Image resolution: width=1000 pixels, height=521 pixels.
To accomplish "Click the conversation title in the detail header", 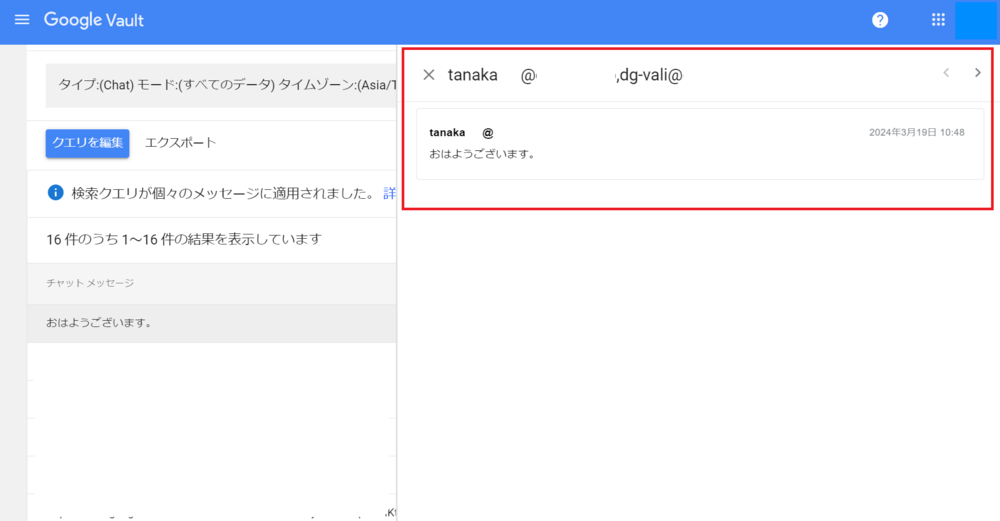I will pyautogui.click(x=565, y=75).
